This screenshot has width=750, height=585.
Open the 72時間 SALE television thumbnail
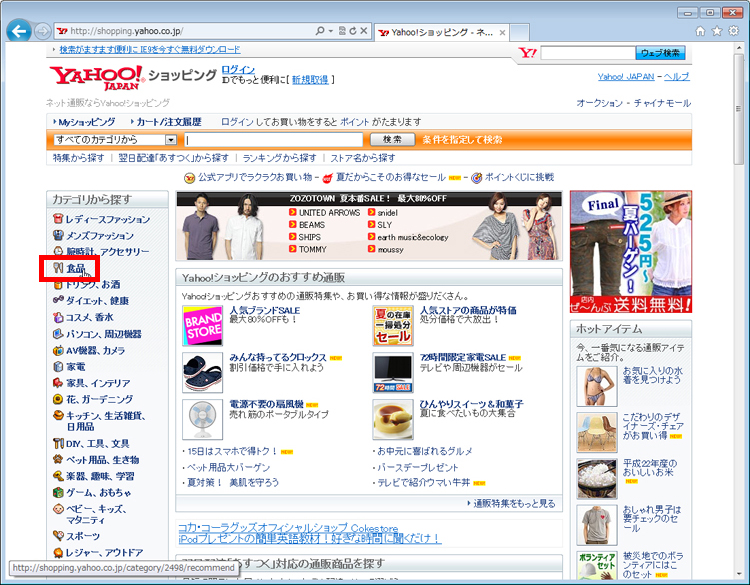click(393, 373)
